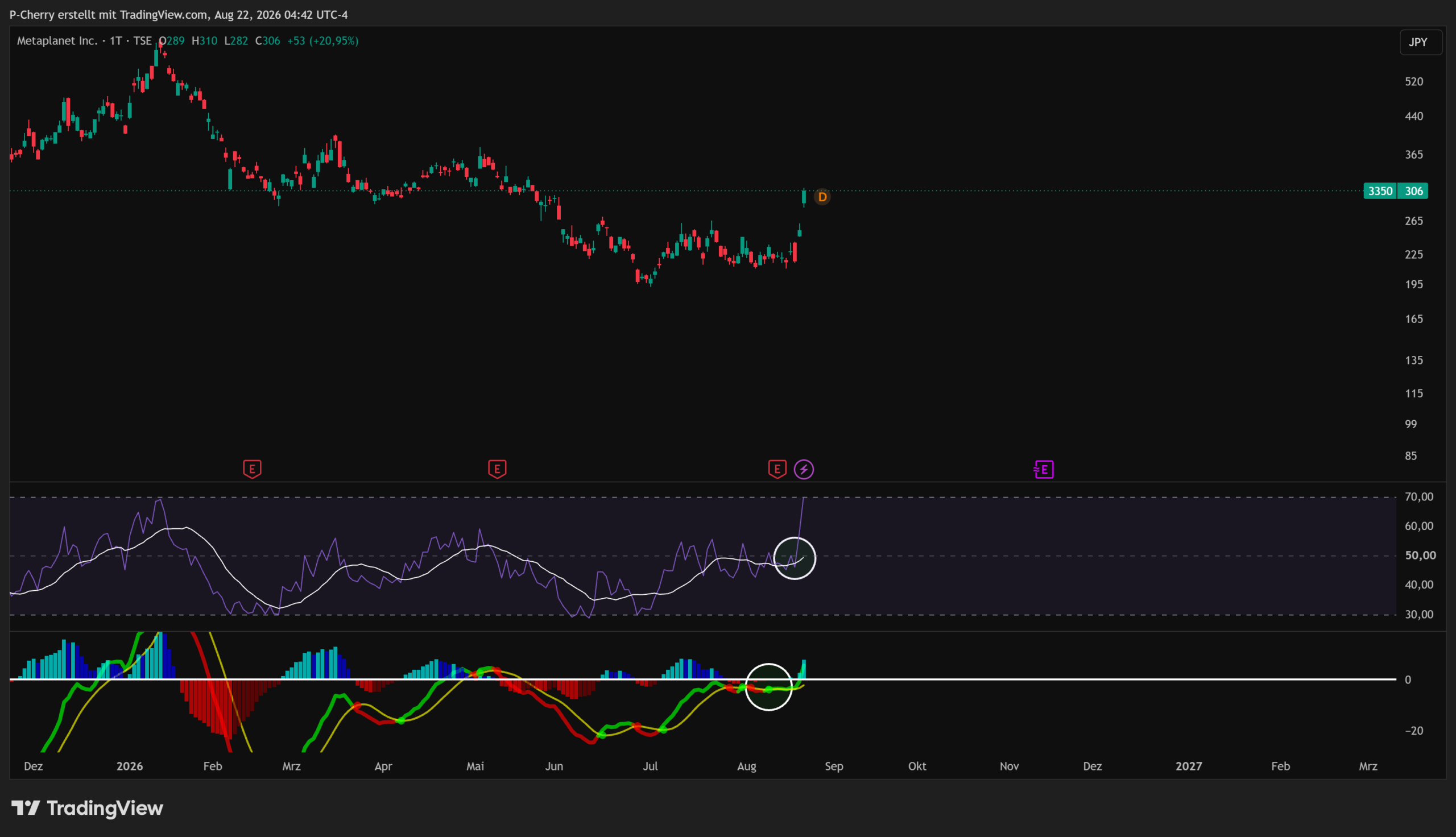Click the TradingView logo
Image resolution: width=1456 pixels, height=837 pixels.
[x=88, y=808]
